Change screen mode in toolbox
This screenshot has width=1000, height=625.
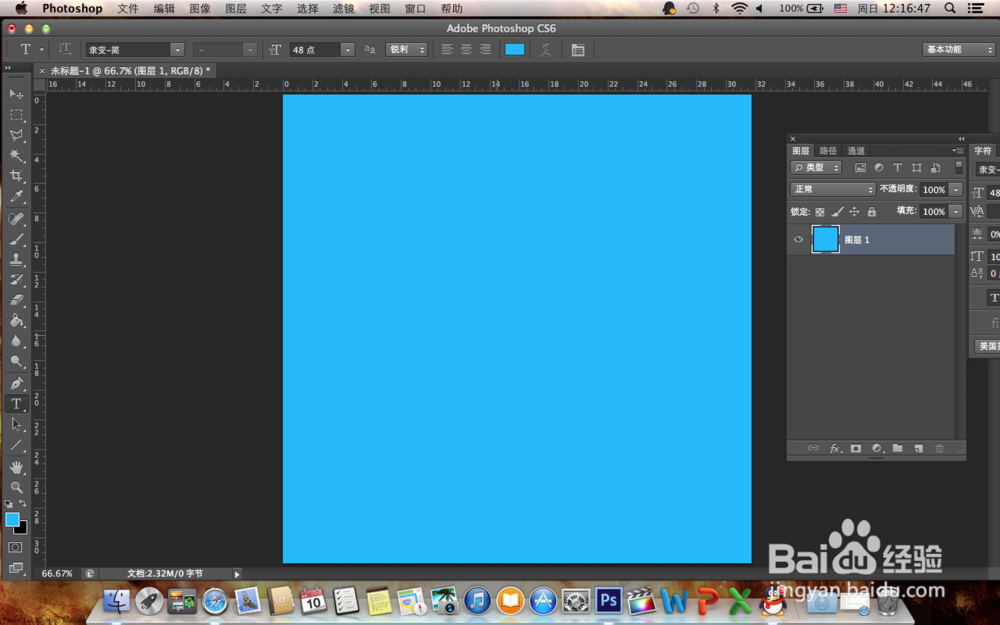[15, 568]
